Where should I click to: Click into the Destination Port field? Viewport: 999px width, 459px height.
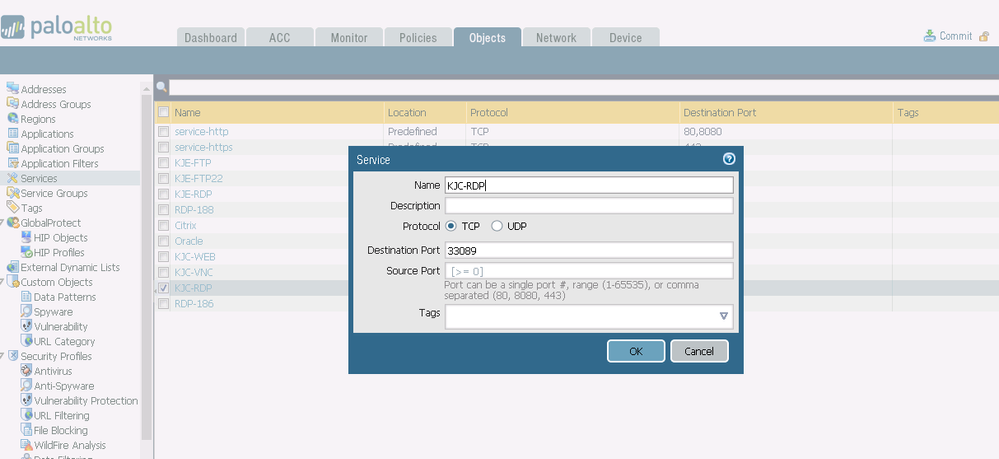[x=589, y=250]
